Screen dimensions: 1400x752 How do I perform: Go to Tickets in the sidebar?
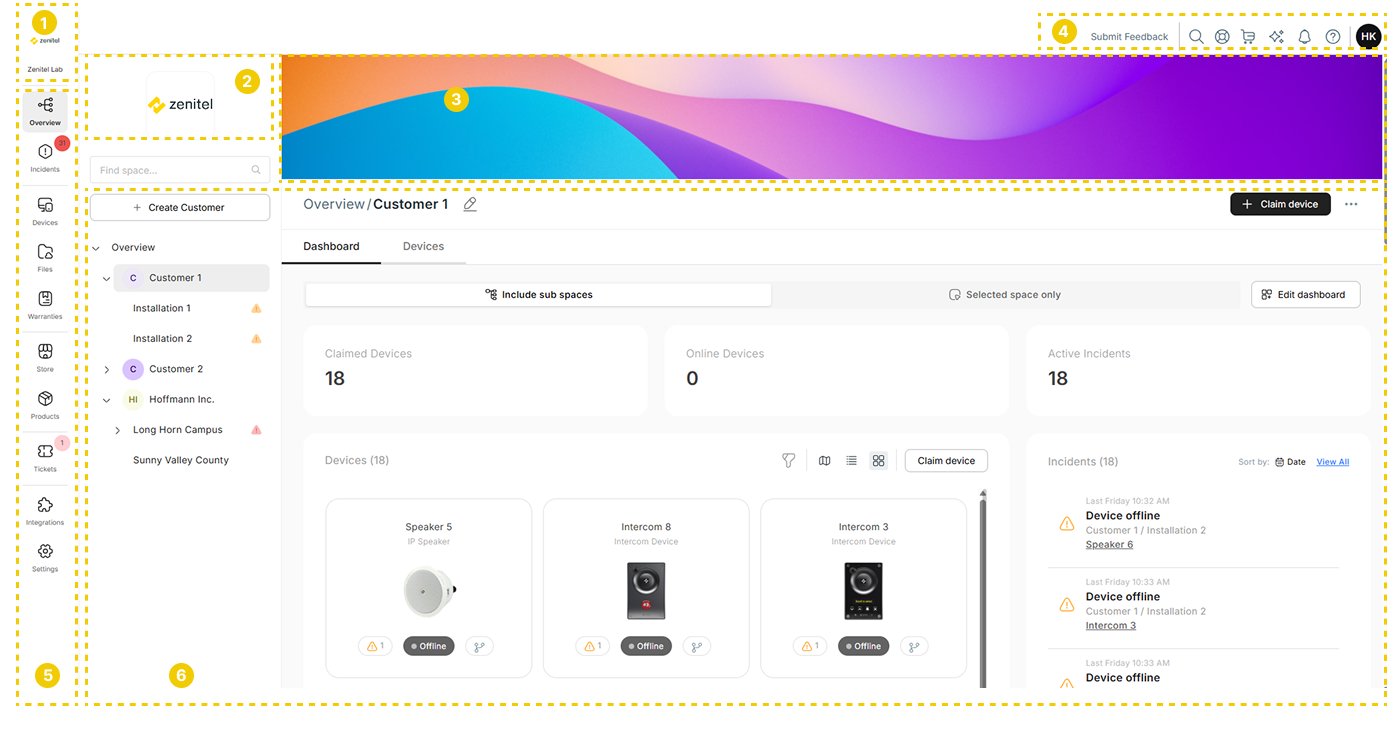(45, 455)
